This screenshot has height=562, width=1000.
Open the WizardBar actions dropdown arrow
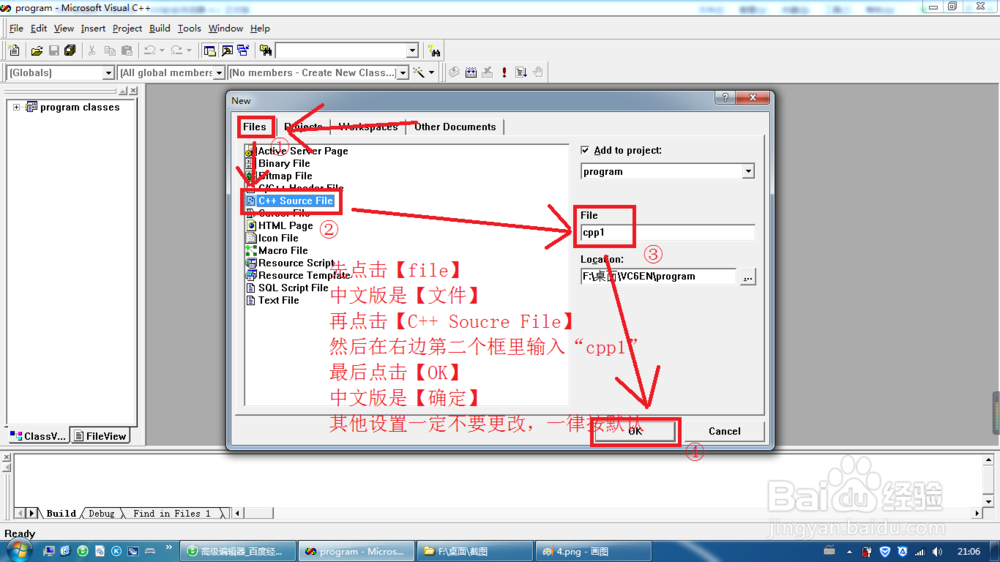pos(432,72)
